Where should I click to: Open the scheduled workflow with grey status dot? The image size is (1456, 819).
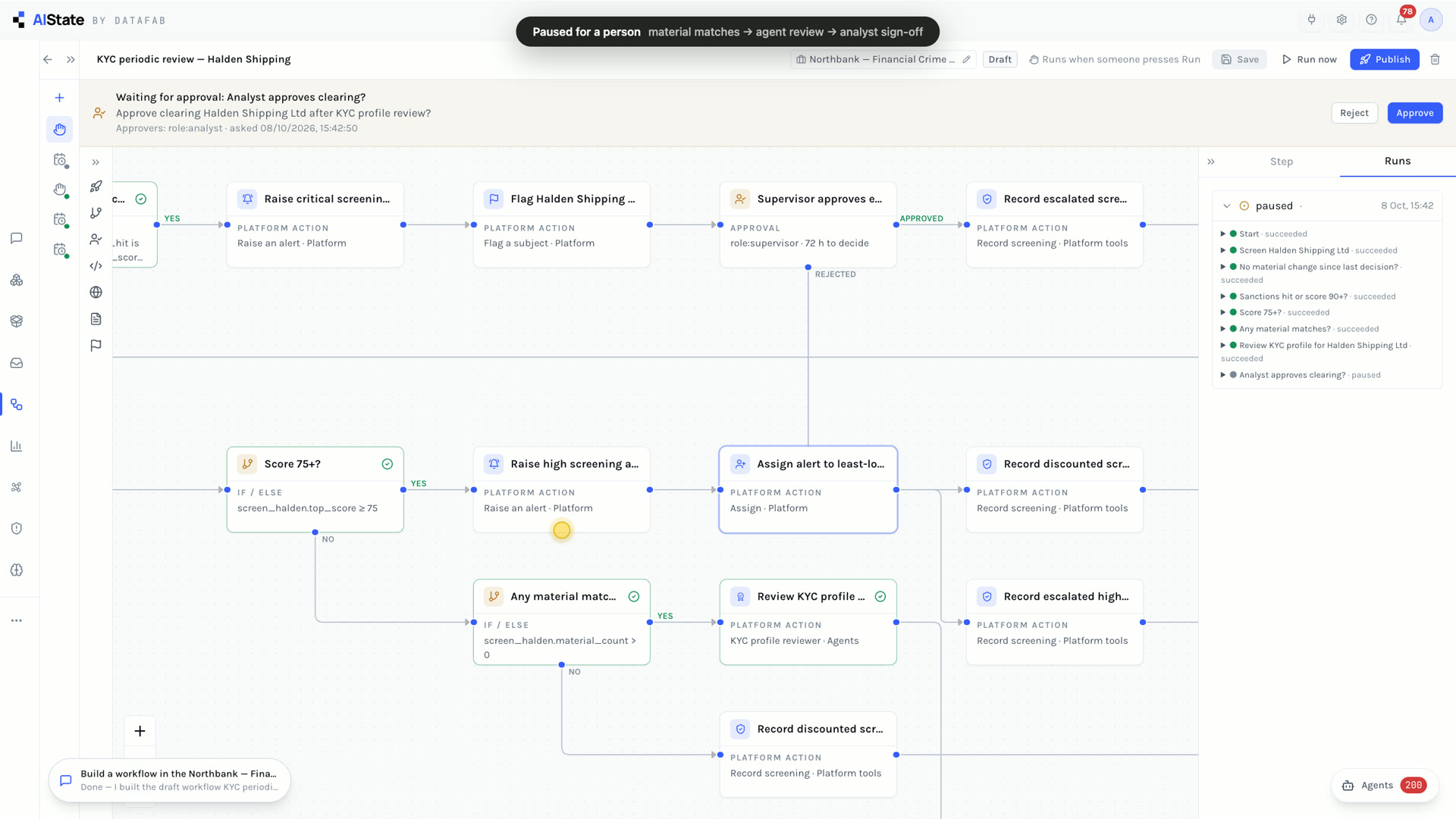(x=60, y=160)
